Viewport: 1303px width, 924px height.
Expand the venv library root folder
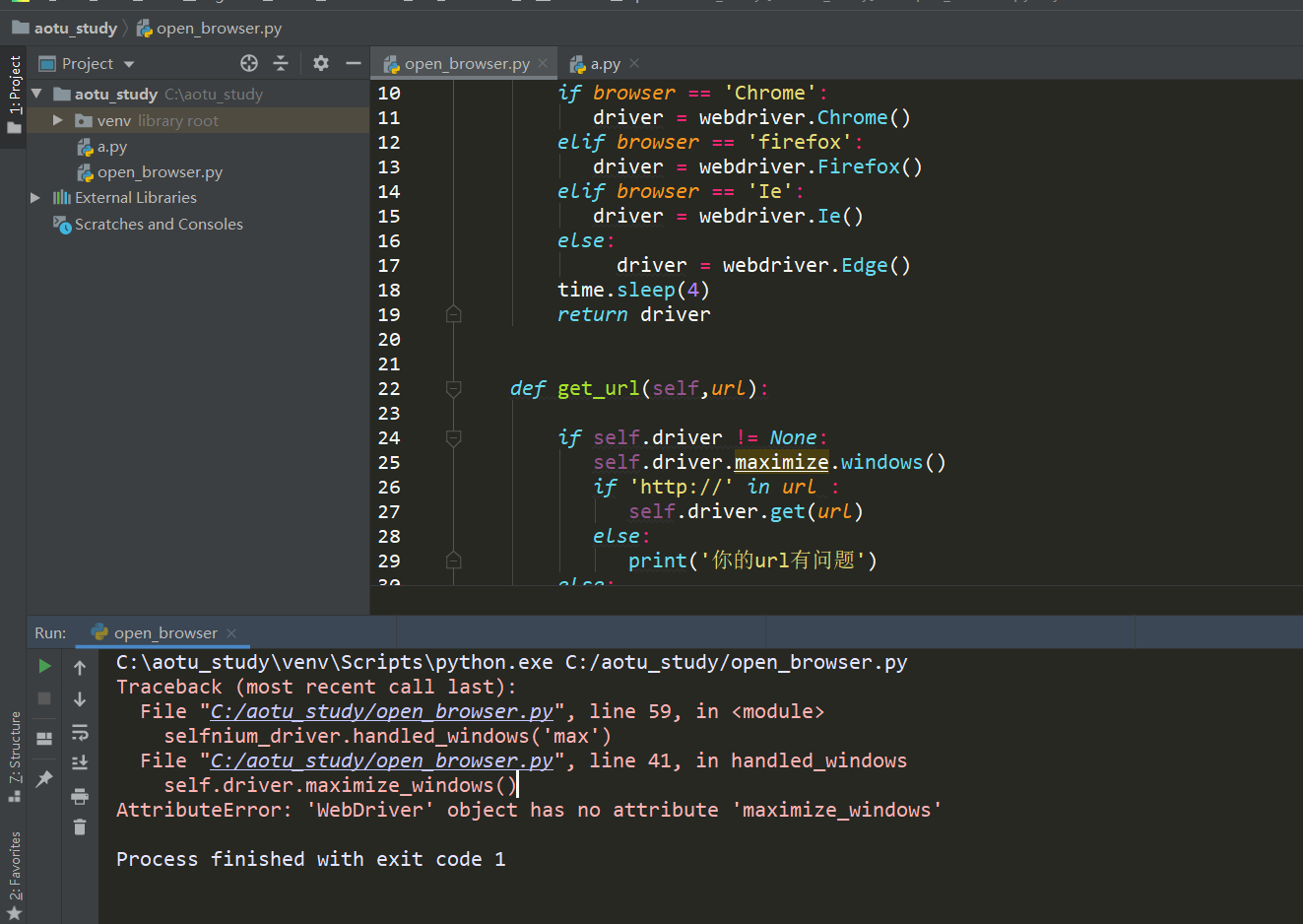tap(58, 120)
